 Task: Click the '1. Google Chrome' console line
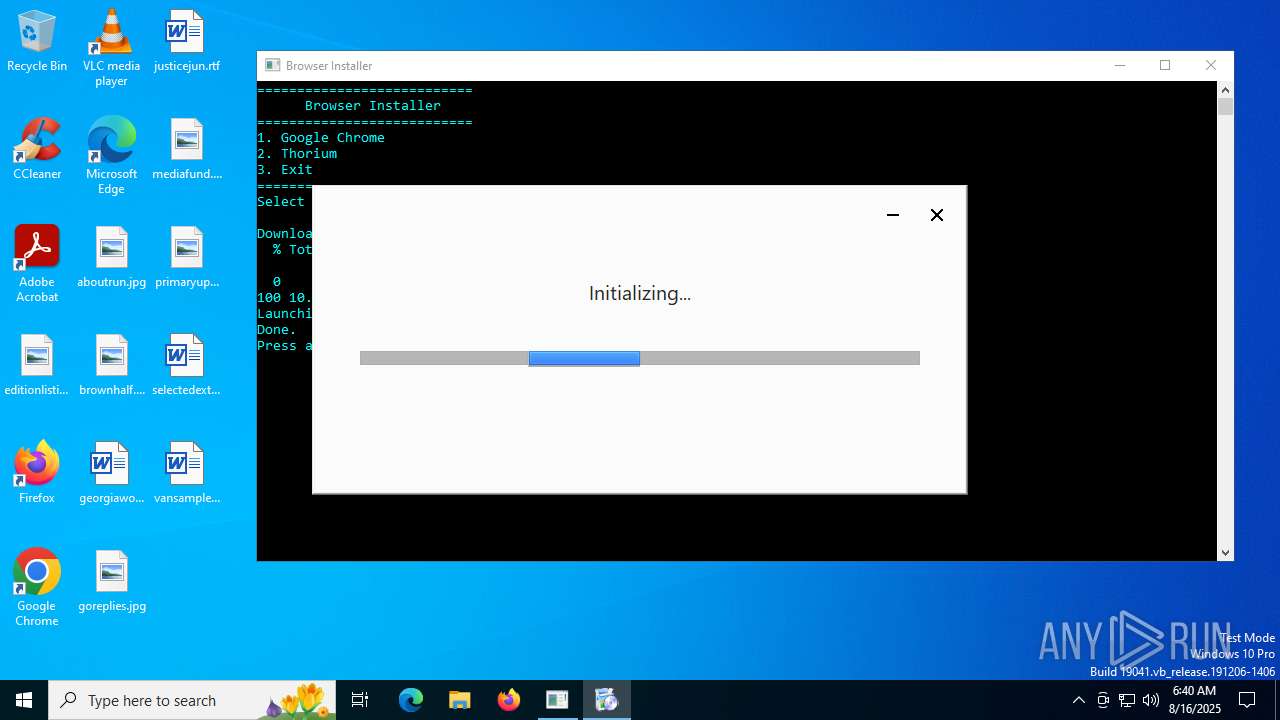click(321, 137)
